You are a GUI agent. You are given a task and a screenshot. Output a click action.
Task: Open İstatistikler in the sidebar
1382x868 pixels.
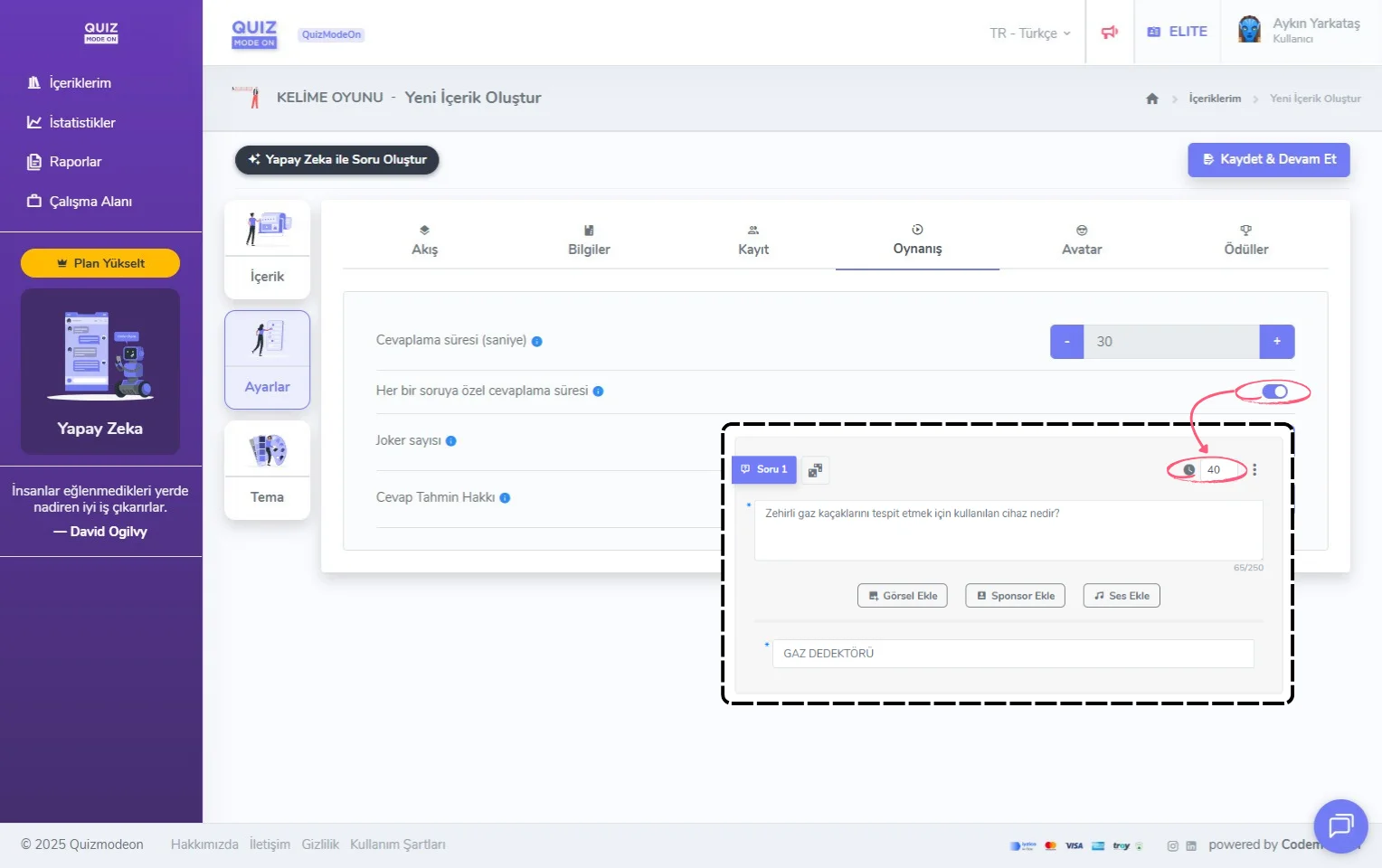point(81,123)
